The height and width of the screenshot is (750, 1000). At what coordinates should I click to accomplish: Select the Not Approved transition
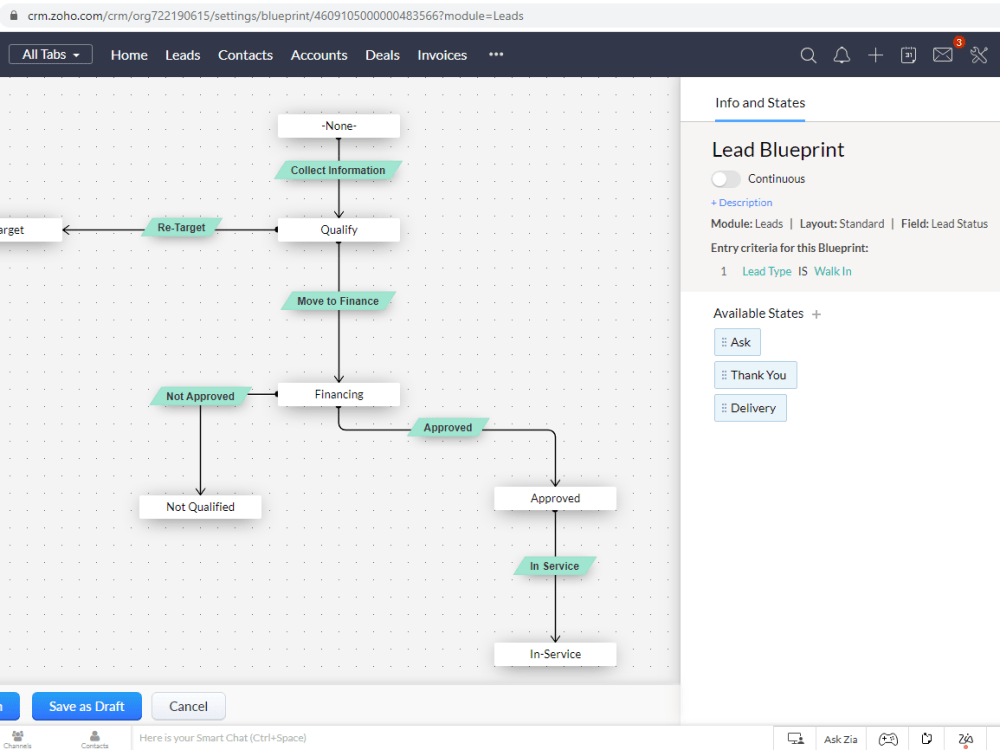click(x=200, y=396)
